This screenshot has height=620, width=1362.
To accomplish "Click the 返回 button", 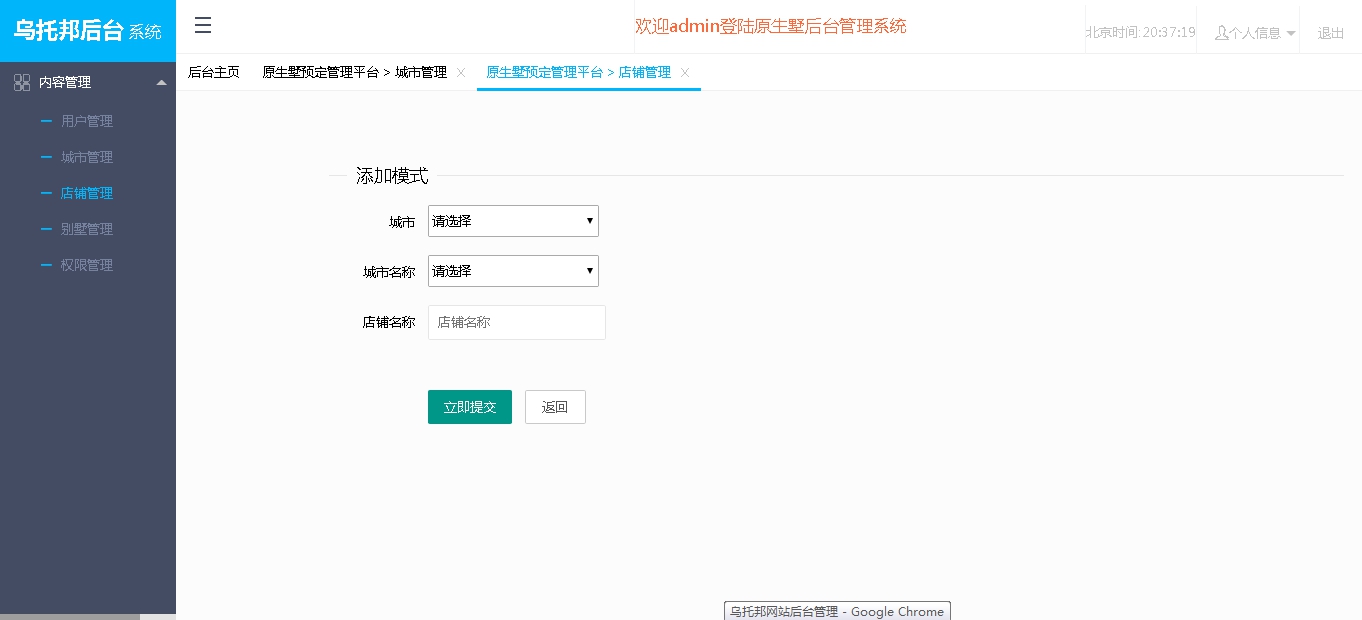I will pyautogui.click(x=555, y=407).
